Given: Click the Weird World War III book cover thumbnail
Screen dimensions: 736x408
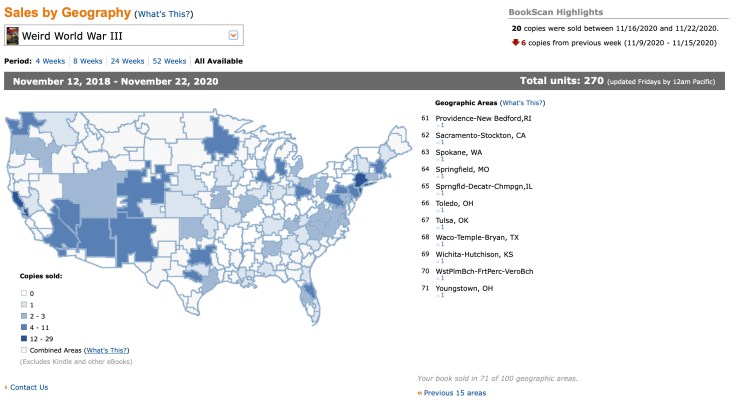Looking at the screenshot, I should coord(13,36).
